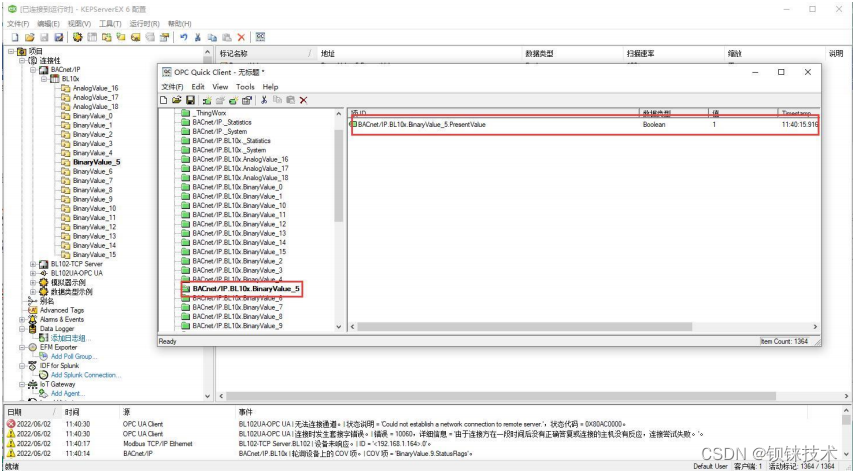Open Help menu in OPC Quick Client
Image resolution: width=853 pixels, height=472 pixels.
point(270,86)
